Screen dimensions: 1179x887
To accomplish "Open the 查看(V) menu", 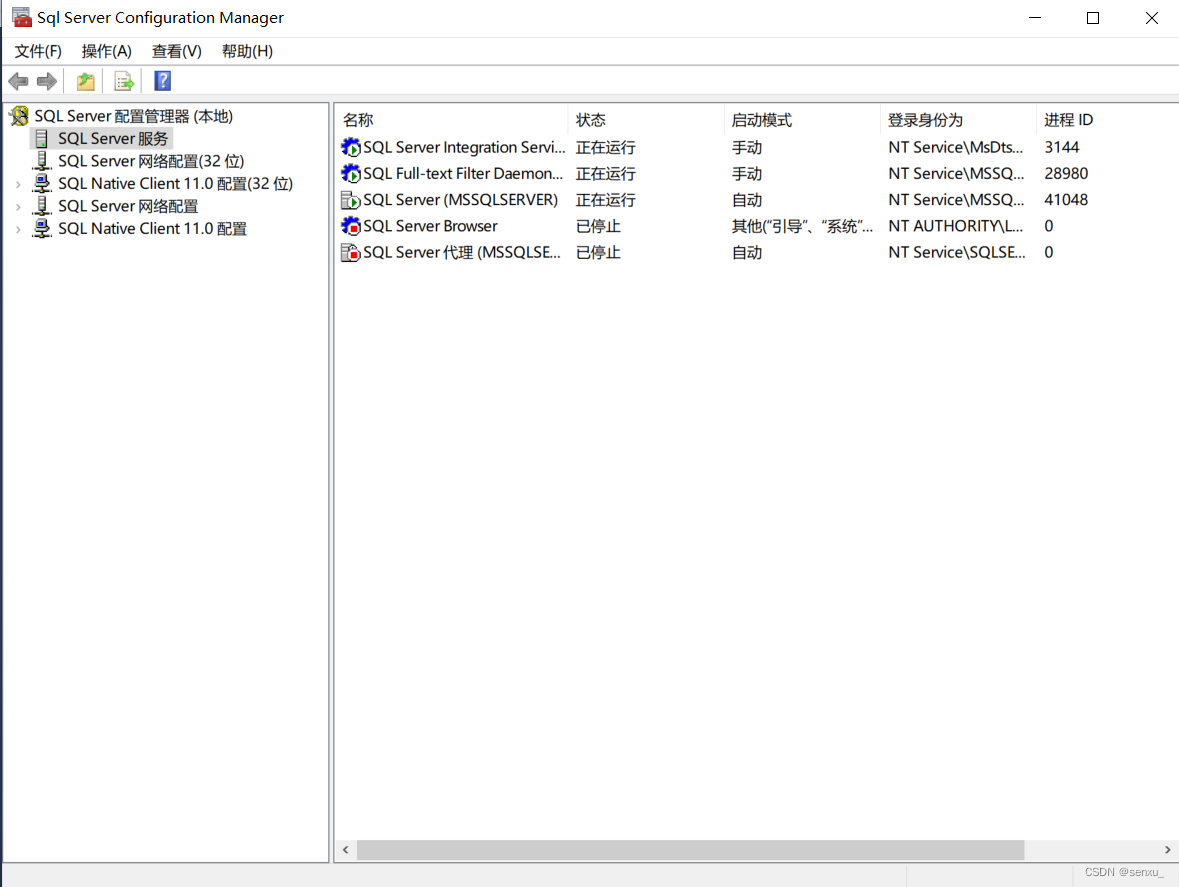I will click(176, 51).
